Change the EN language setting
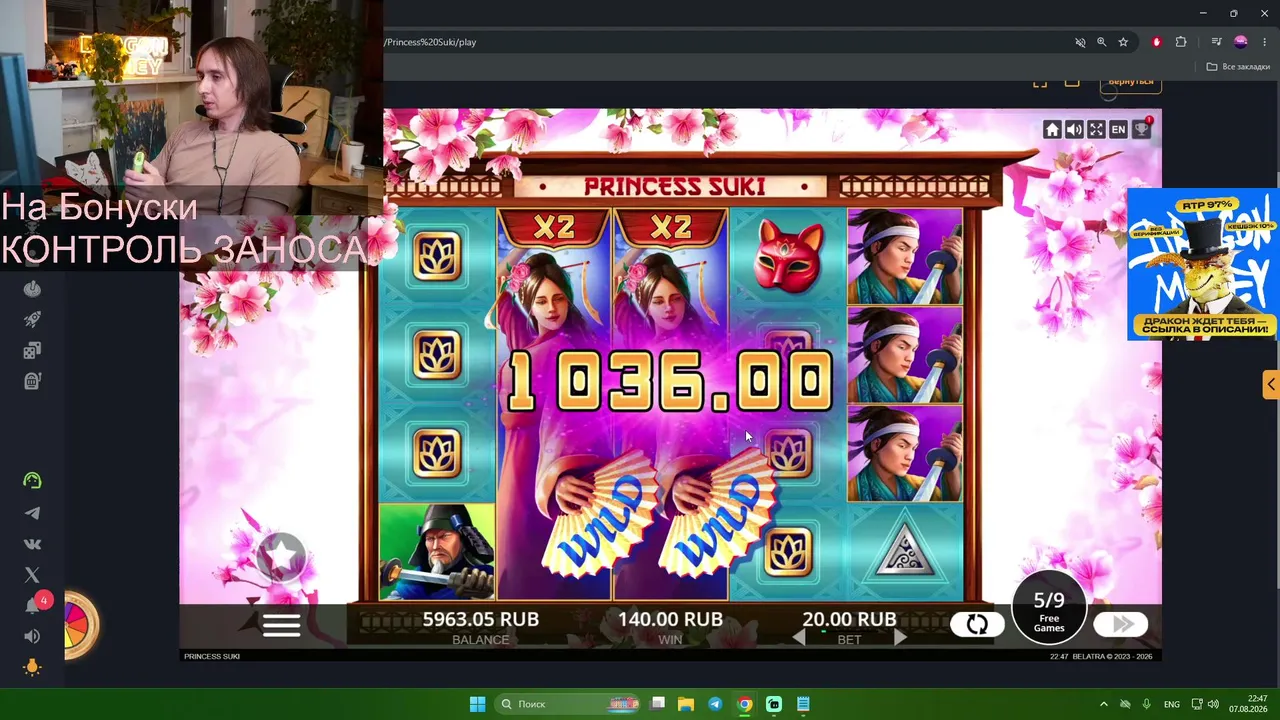This screenshot has height=720, width=1280. (1118, 129)
